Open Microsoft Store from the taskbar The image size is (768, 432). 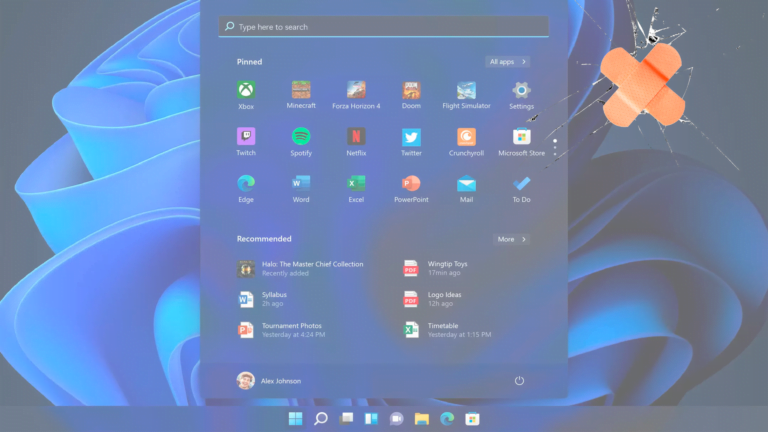pyautogui.click(x=472, y=419)
